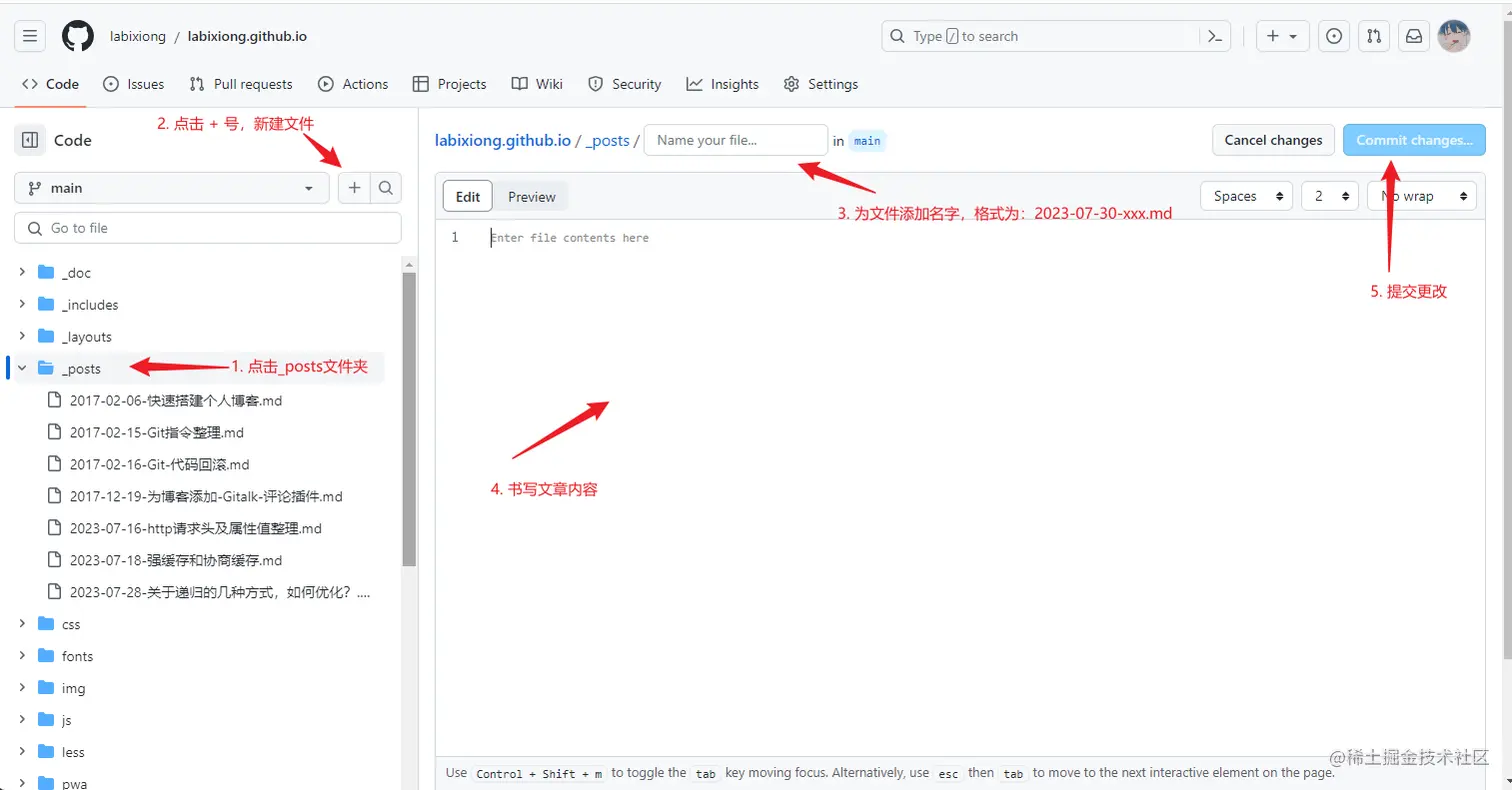Select the Edit tab in editor
The image size is (1512, 790).
coord(468,197)
